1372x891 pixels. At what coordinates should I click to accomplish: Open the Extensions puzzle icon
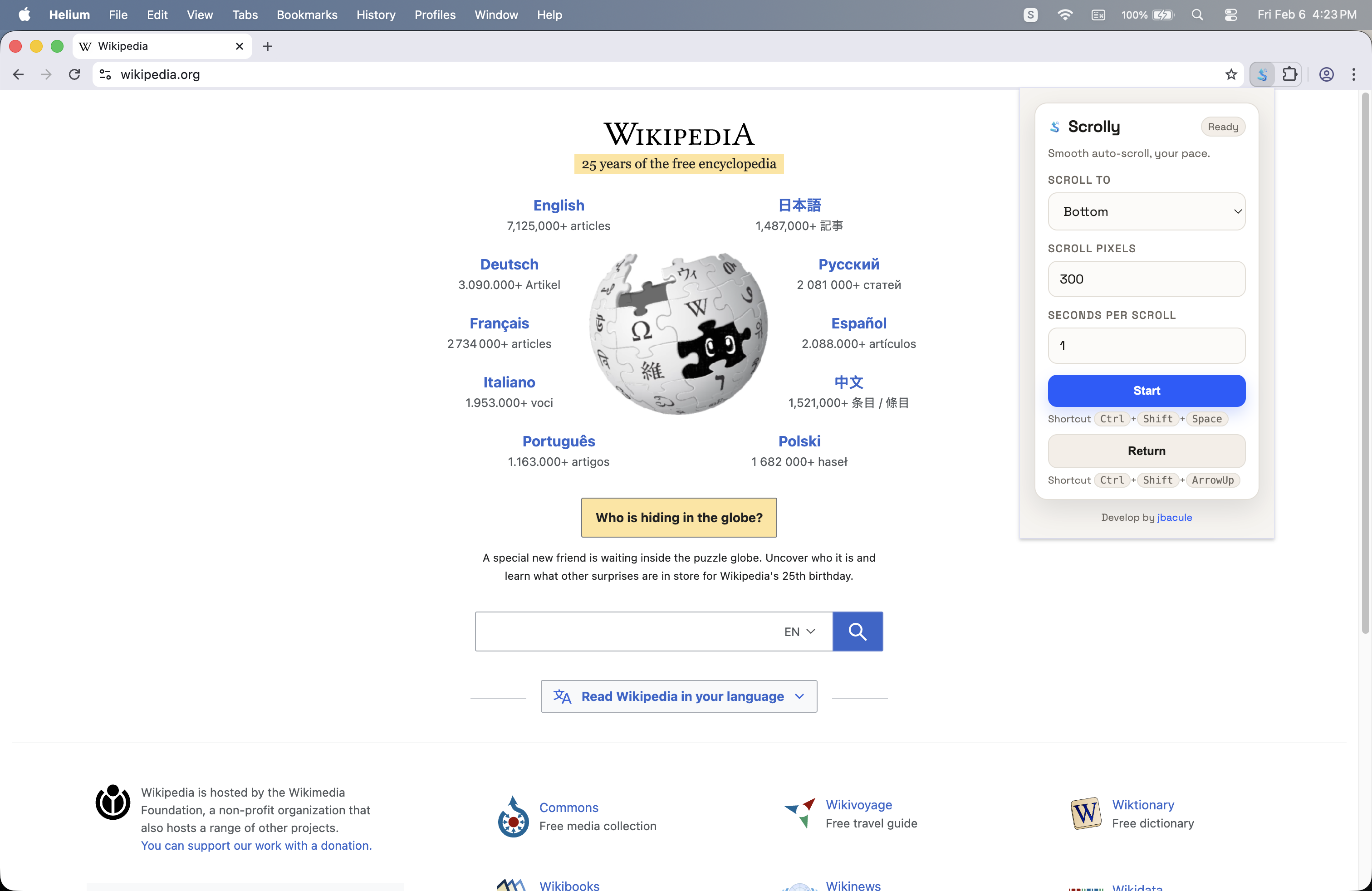pos(1289,74)
